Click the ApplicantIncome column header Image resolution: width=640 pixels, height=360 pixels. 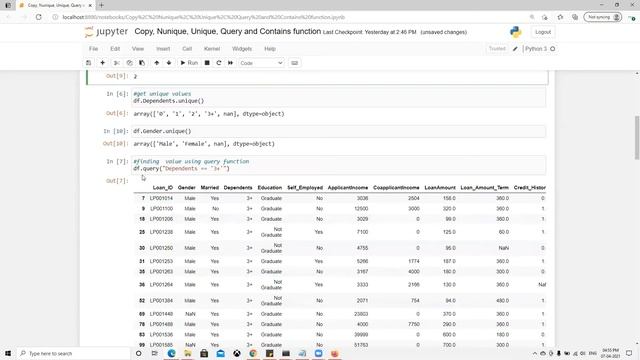click(x=348, y=188)
